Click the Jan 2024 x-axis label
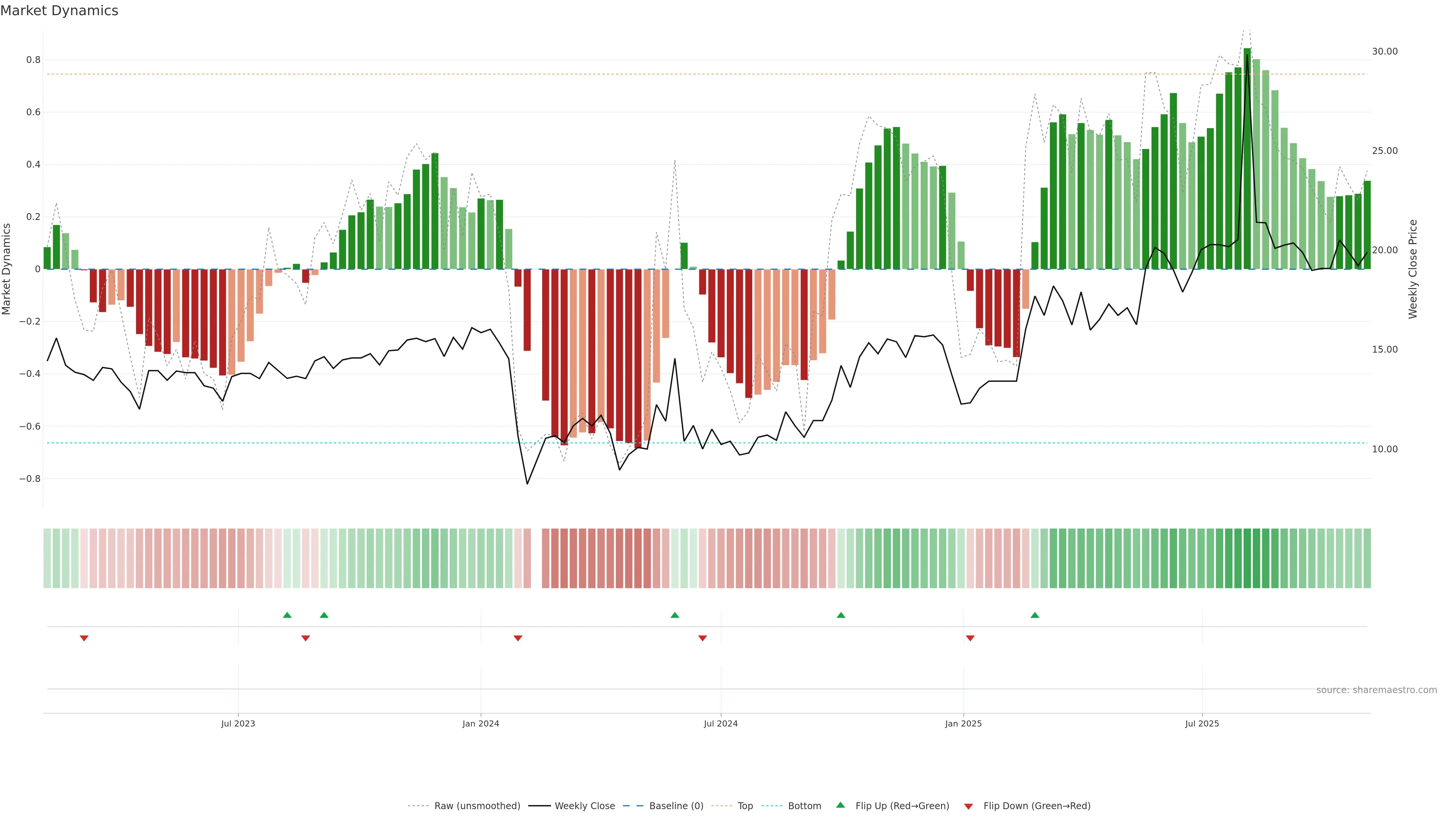 (480, 723)
